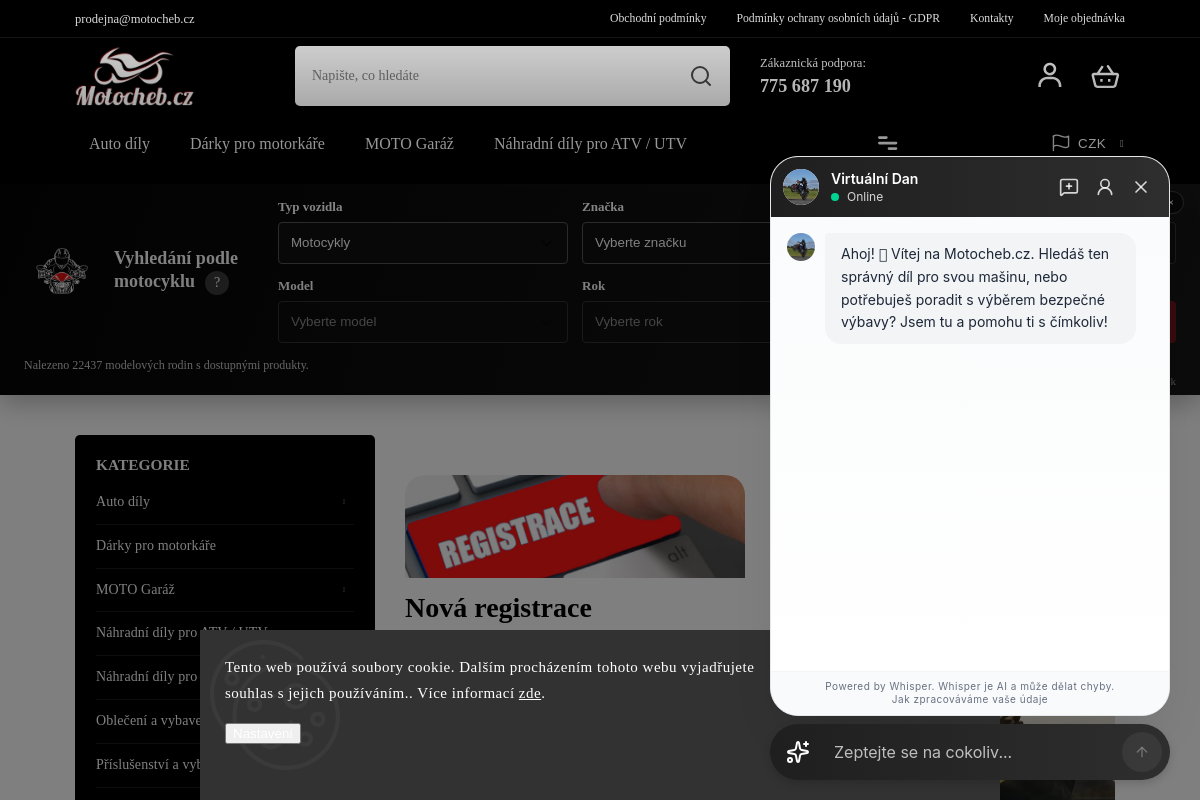
Task: Open the Typ vozidla Motocykly dropdown
Action: coord(423,243)
